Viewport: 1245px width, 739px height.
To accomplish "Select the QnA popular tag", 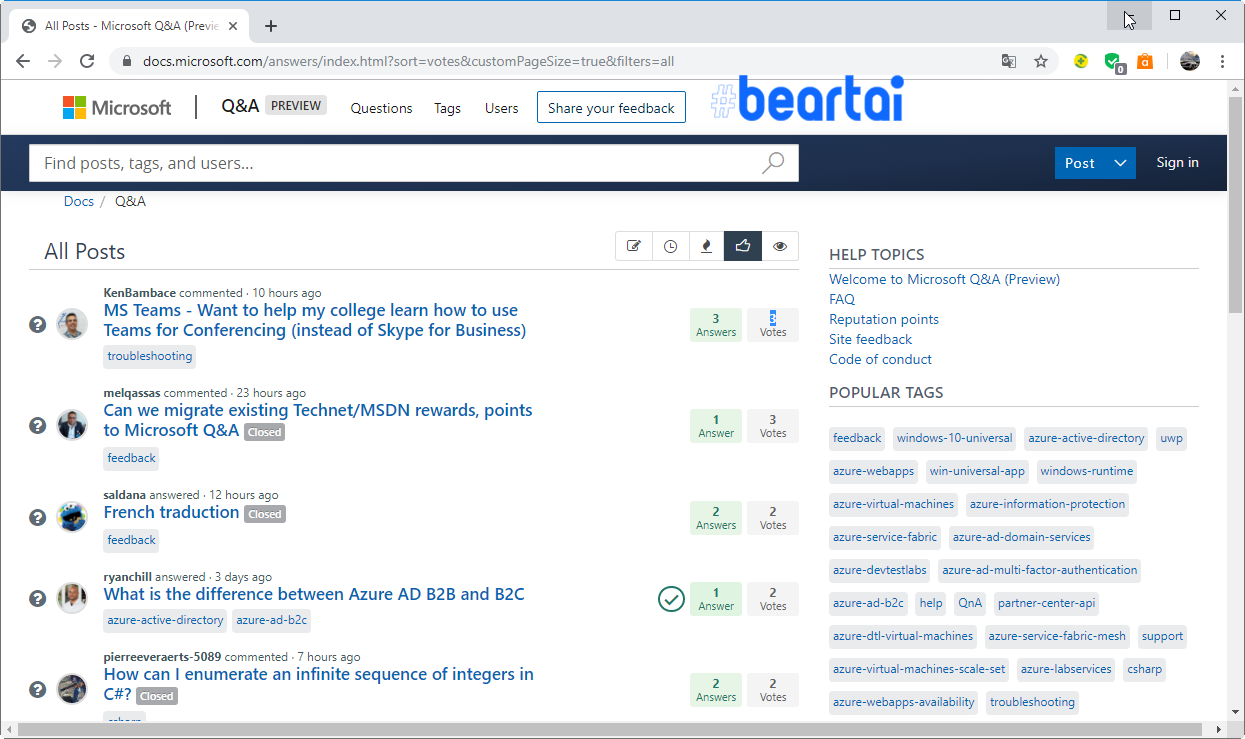I will [x=970, y=603].
